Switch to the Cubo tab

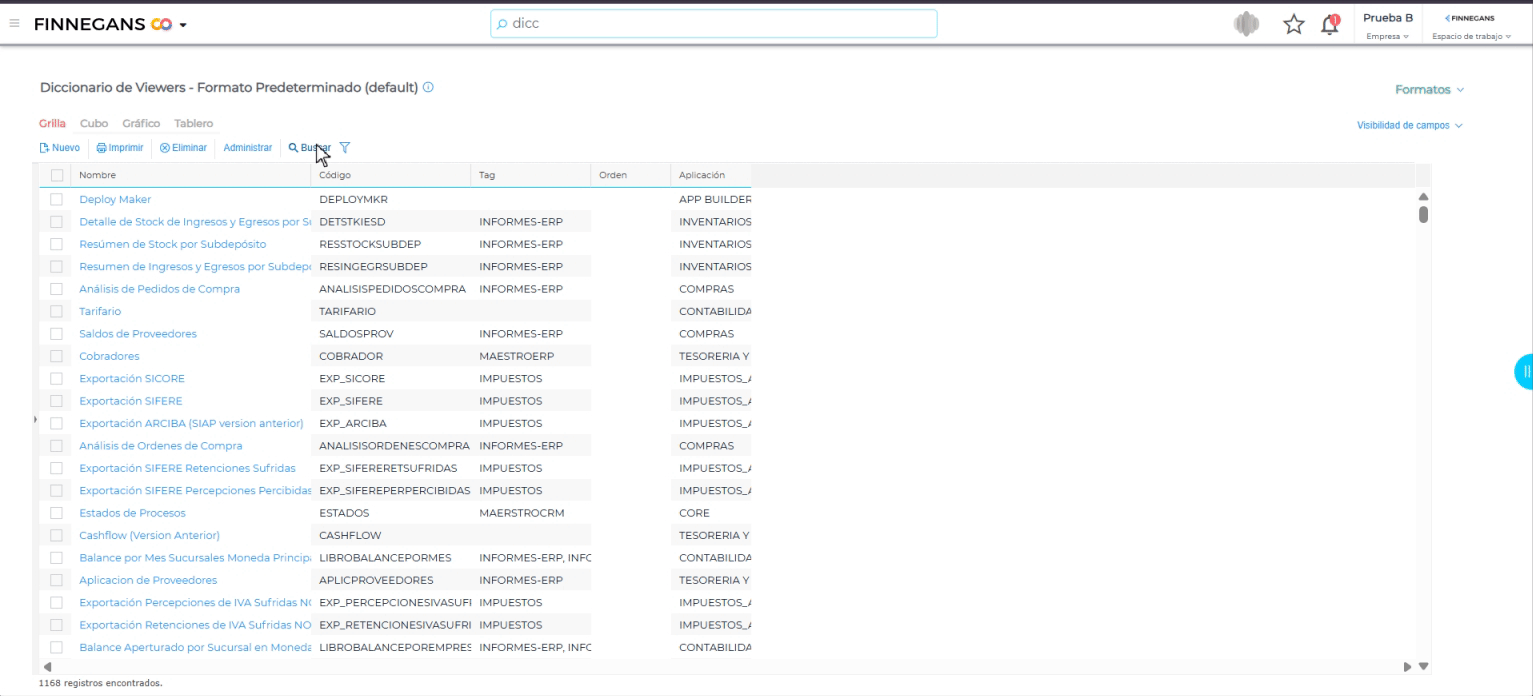coord(93,122)
